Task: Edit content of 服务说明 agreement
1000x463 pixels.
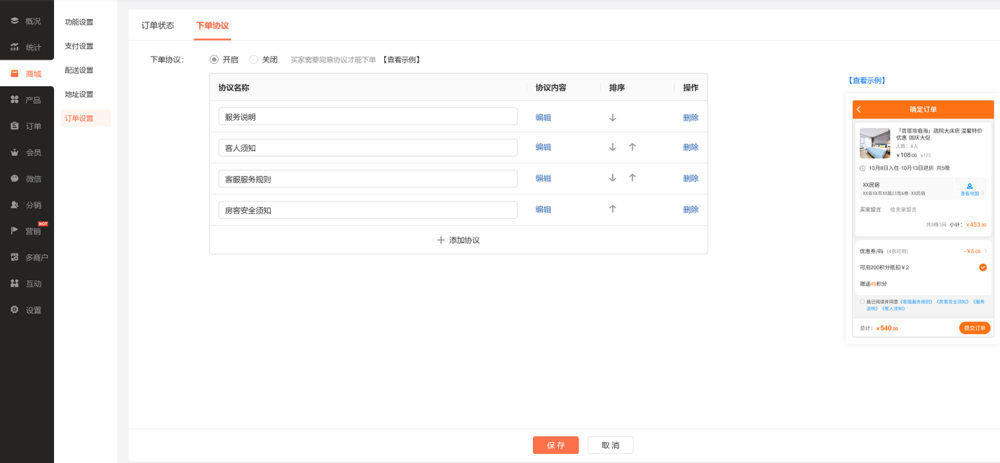Action: click(x=543, y=117)
